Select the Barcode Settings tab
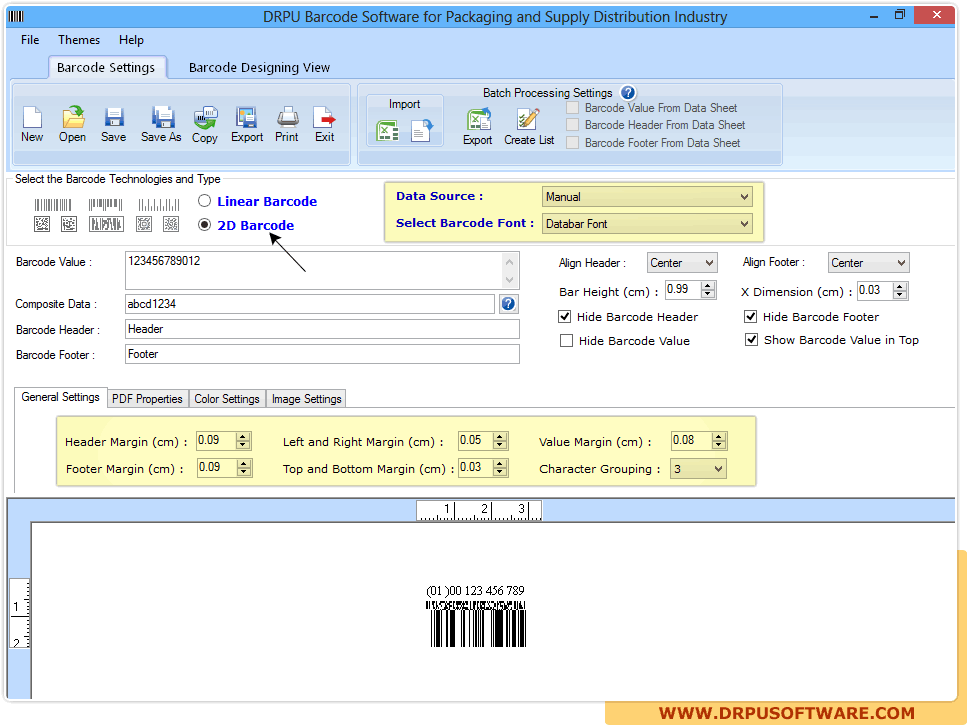The height and width of the screenshot is (725, 967). pos(106,68)
